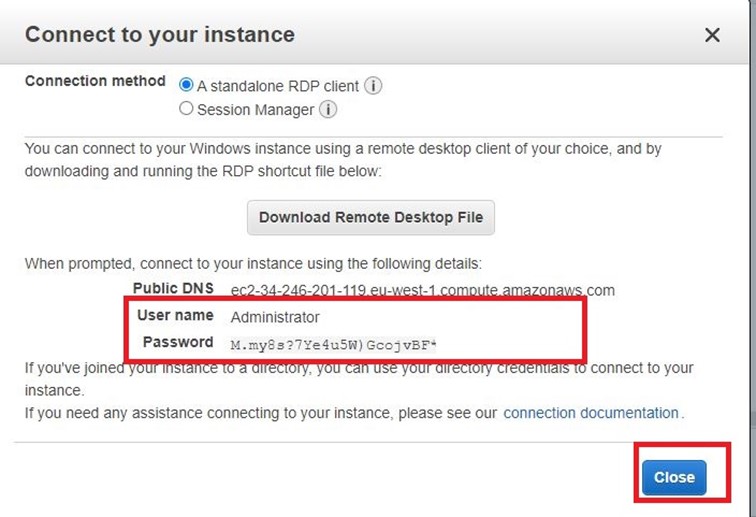Click the When prompted instruction text
This screenshot has width=756, height=517.
click(253, 264)
